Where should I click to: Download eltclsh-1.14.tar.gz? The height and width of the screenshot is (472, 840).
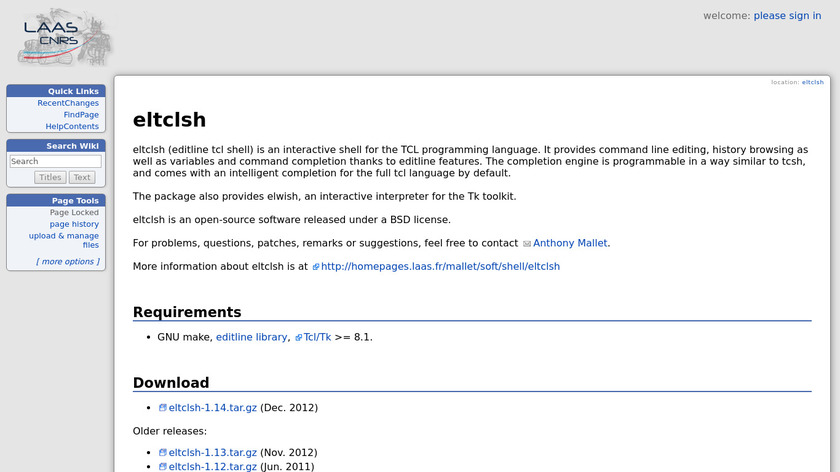213,408
